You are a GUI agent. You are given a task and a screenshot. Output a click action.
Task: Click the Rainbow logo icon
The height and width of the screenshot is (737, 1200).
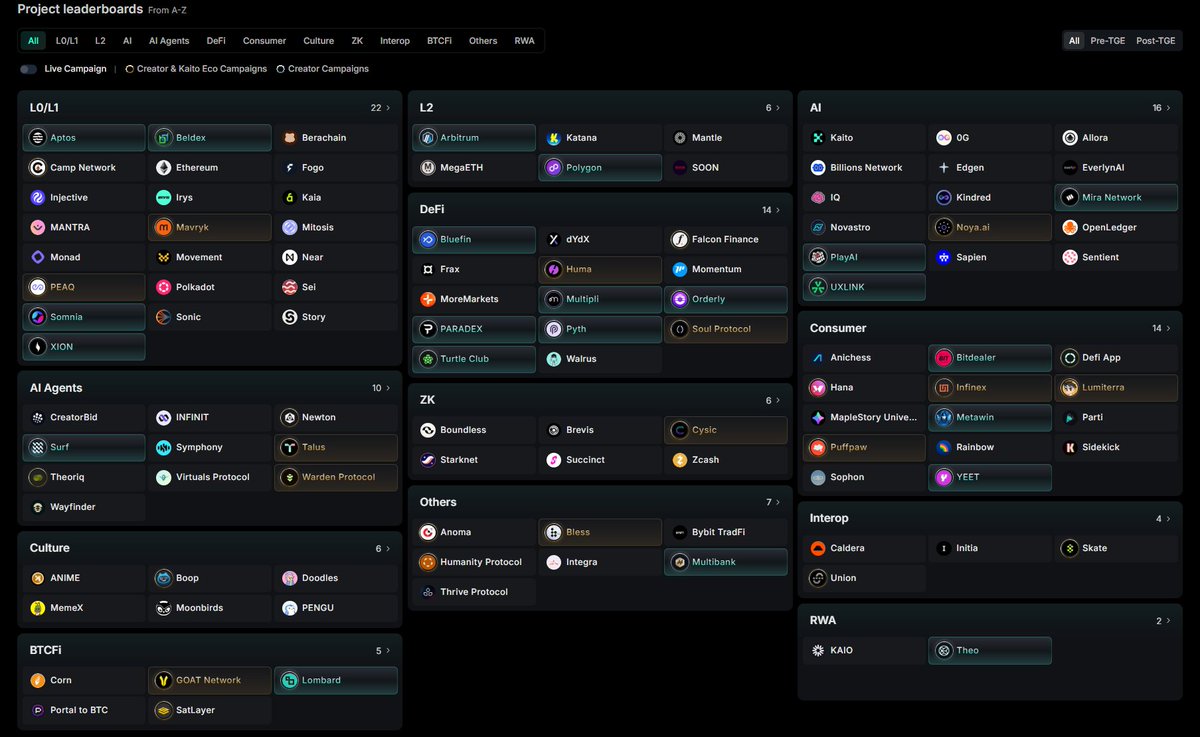(943, 447)
